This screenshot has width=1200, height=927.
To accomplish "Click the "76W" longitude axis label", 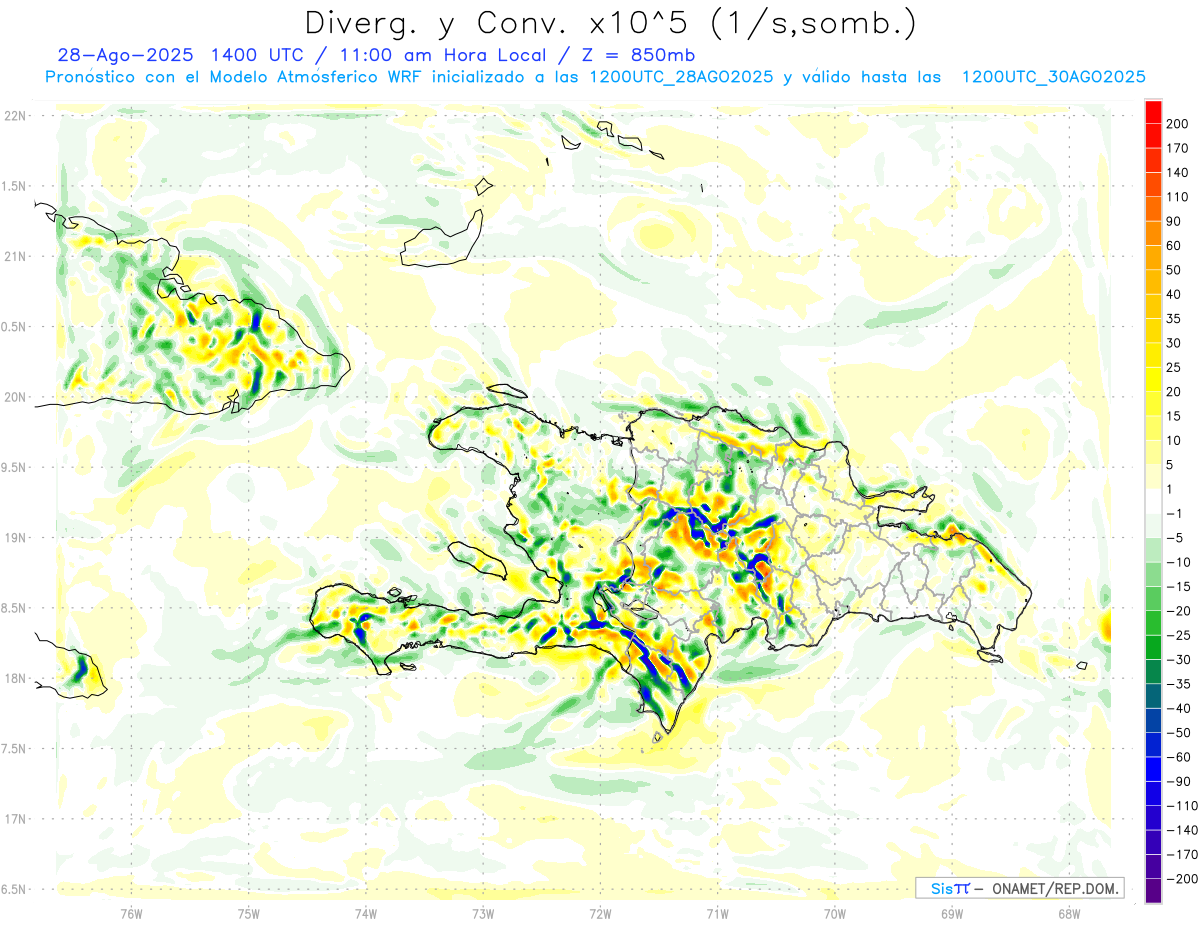I will [131, 913].
